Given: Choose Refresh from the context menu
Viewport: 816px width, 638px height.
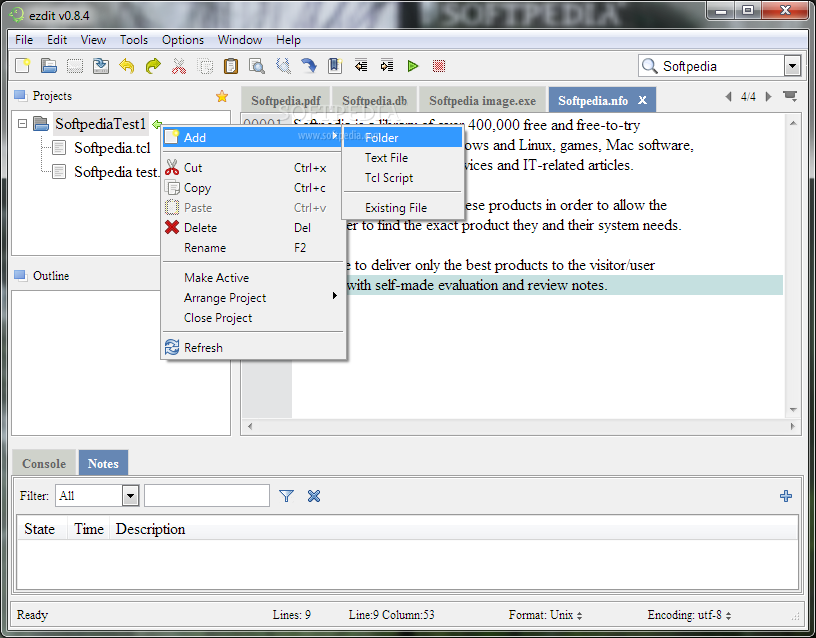Looking at the screenshot, I should point(253,348).
